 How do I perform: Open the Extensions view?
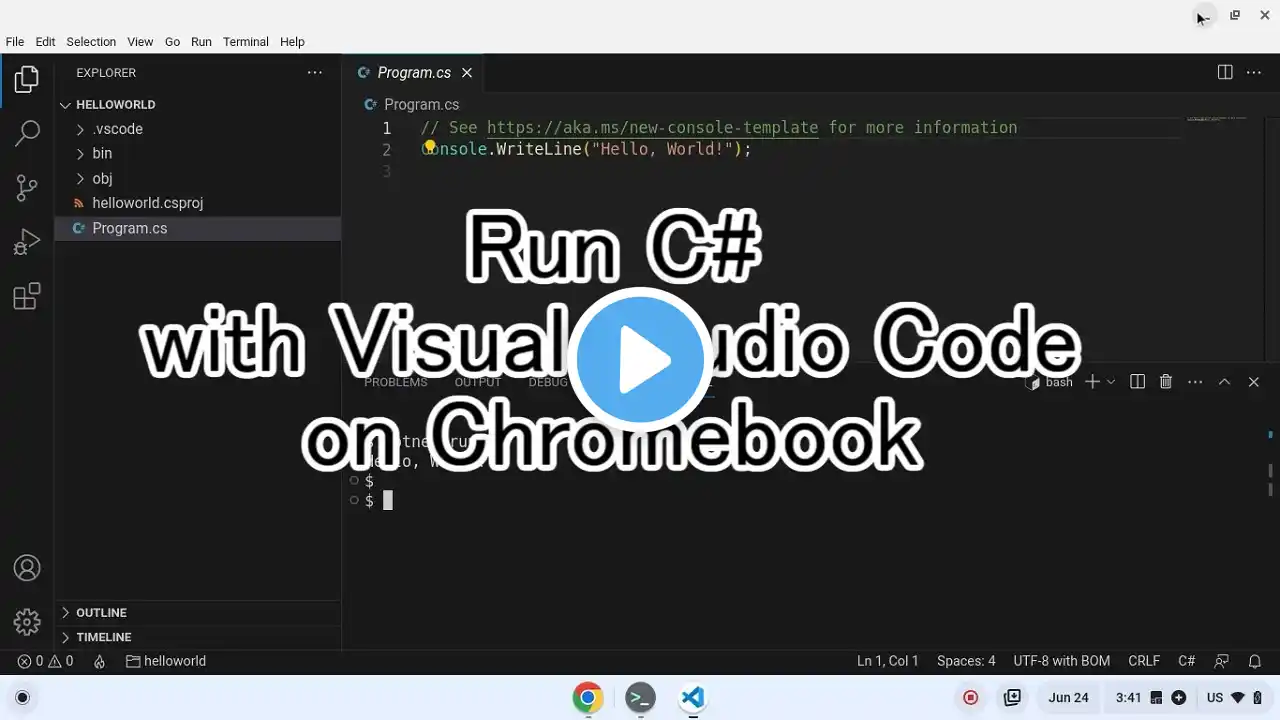point(27,296)
